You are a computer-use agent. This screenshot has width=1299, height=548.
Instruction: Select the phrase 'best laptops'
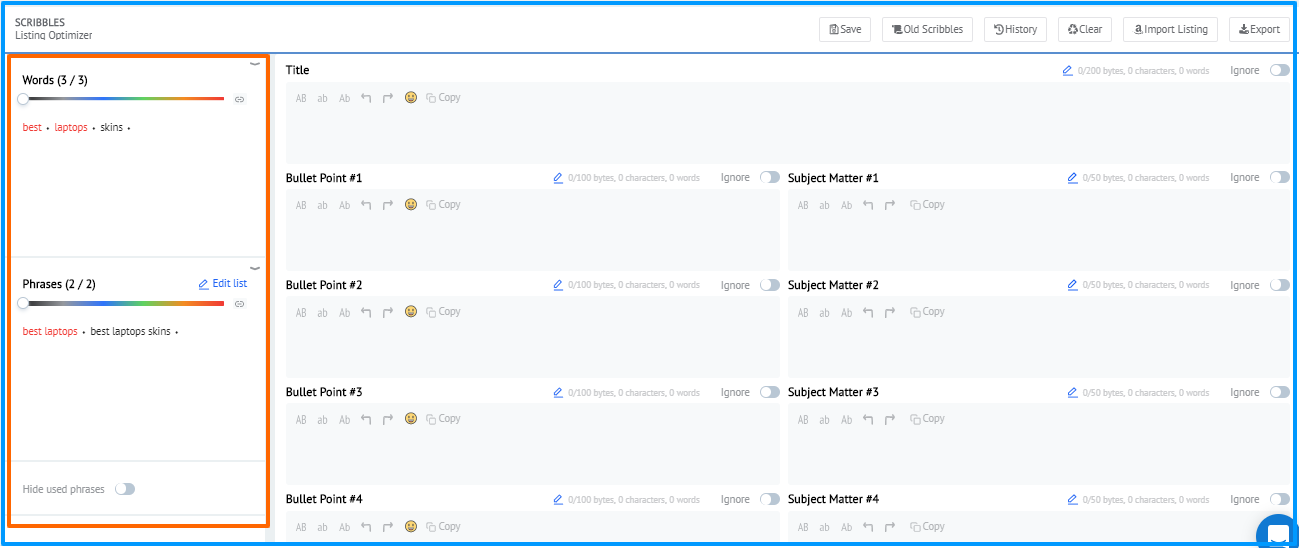[50, 332]
